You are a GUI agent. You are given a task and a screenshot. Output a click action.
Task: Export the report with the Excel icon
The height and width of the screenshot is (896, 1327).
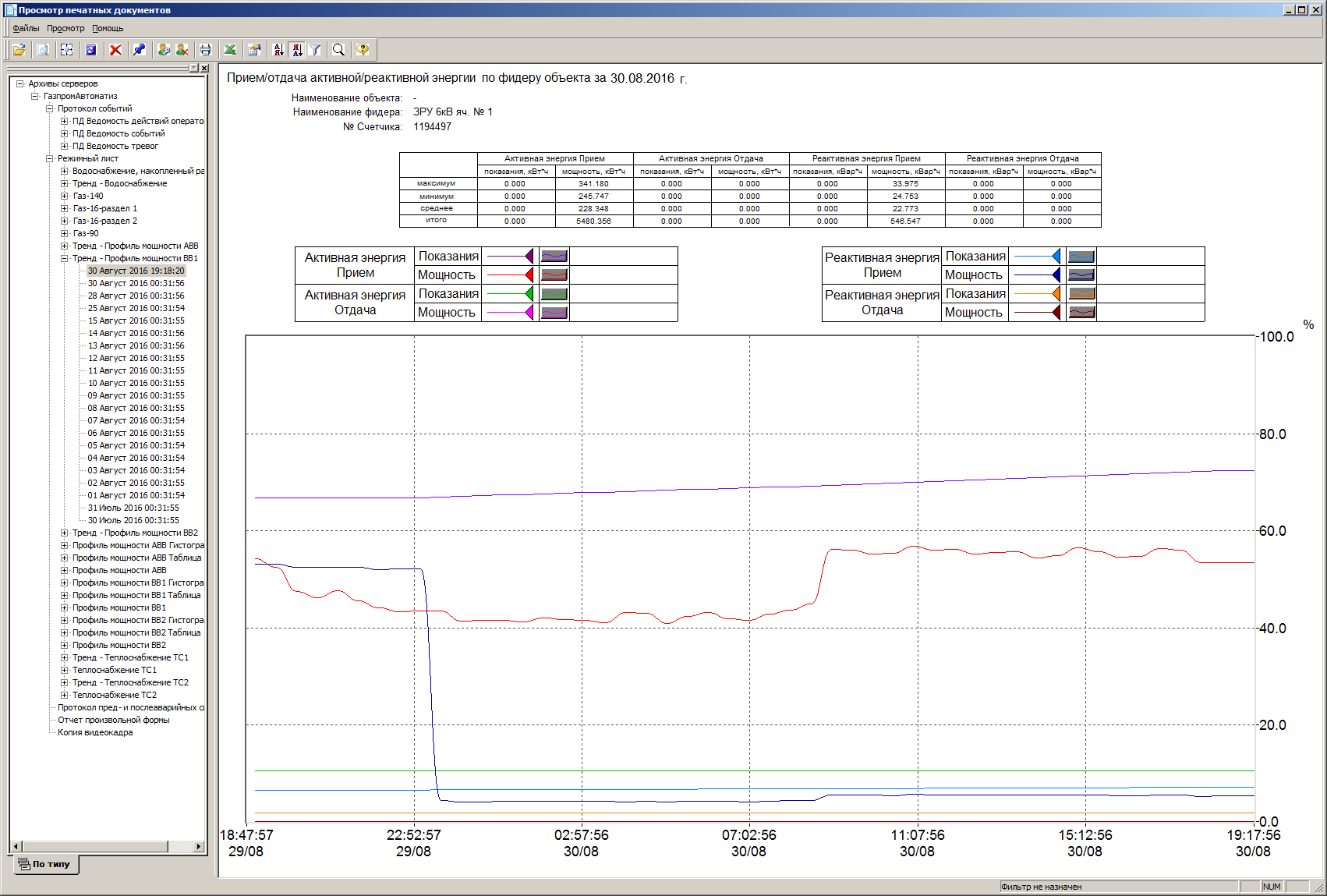tap(230, 50)
